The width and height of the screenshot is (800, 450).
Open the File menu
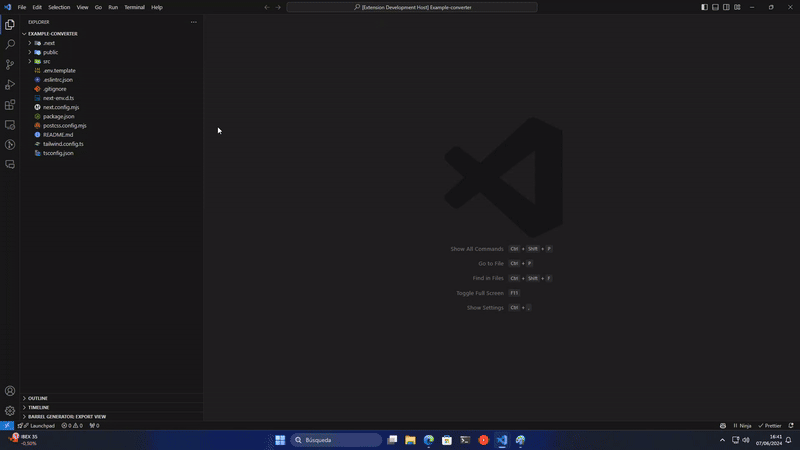pyautogui.click(x=22, y=7)
